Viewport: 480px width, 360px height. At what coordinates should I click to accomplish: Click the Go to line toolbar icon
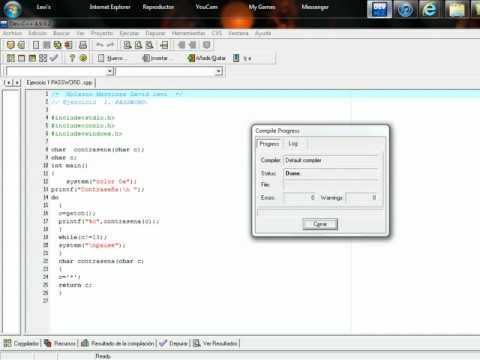pyautogui.click(x=164, y=45)
